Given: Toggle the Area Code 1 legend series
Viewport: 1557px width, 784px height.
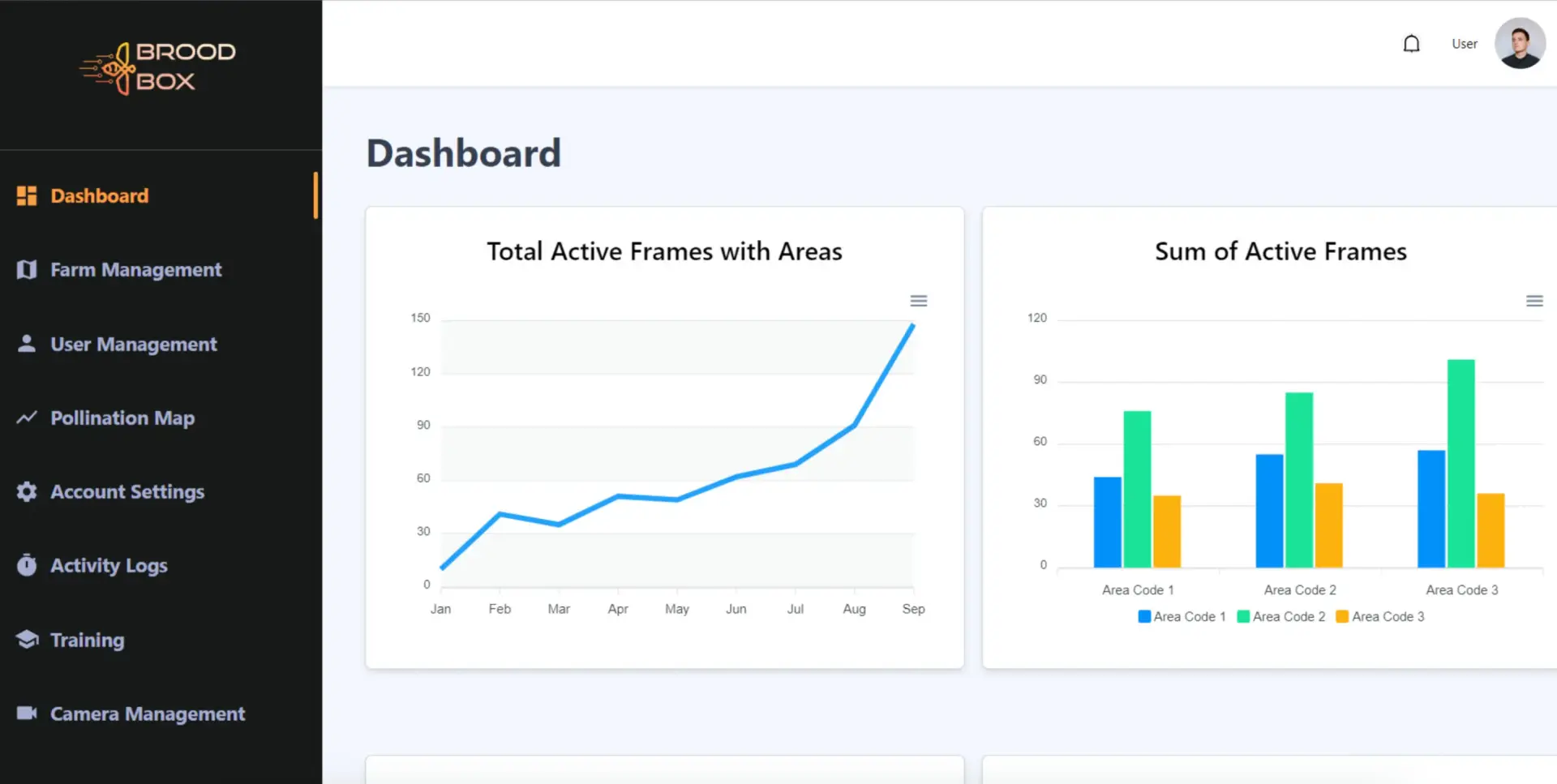Looking at the screenshot, I should (1182, 616).
